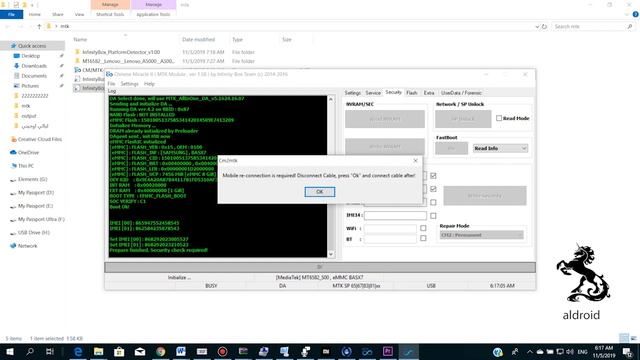Viewport: 640px width, 360px height.
Task: Focus the IMEI4 input field
Action: (395, 216)
